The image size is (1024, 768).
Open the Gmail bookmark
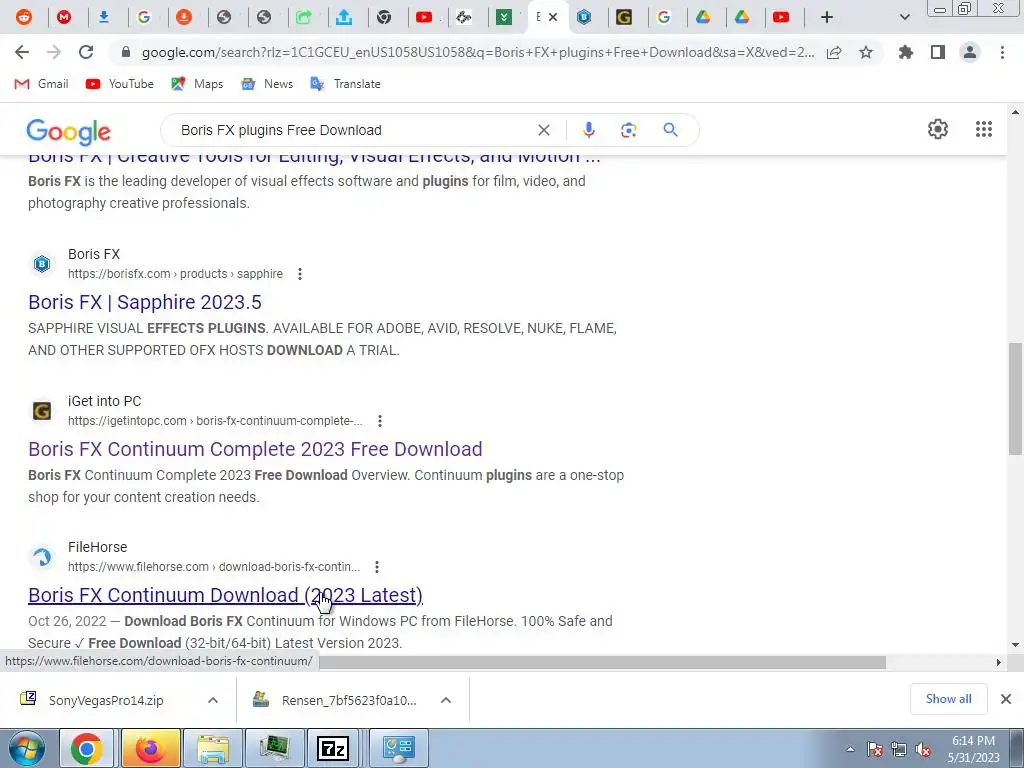[x=41, y=84]
